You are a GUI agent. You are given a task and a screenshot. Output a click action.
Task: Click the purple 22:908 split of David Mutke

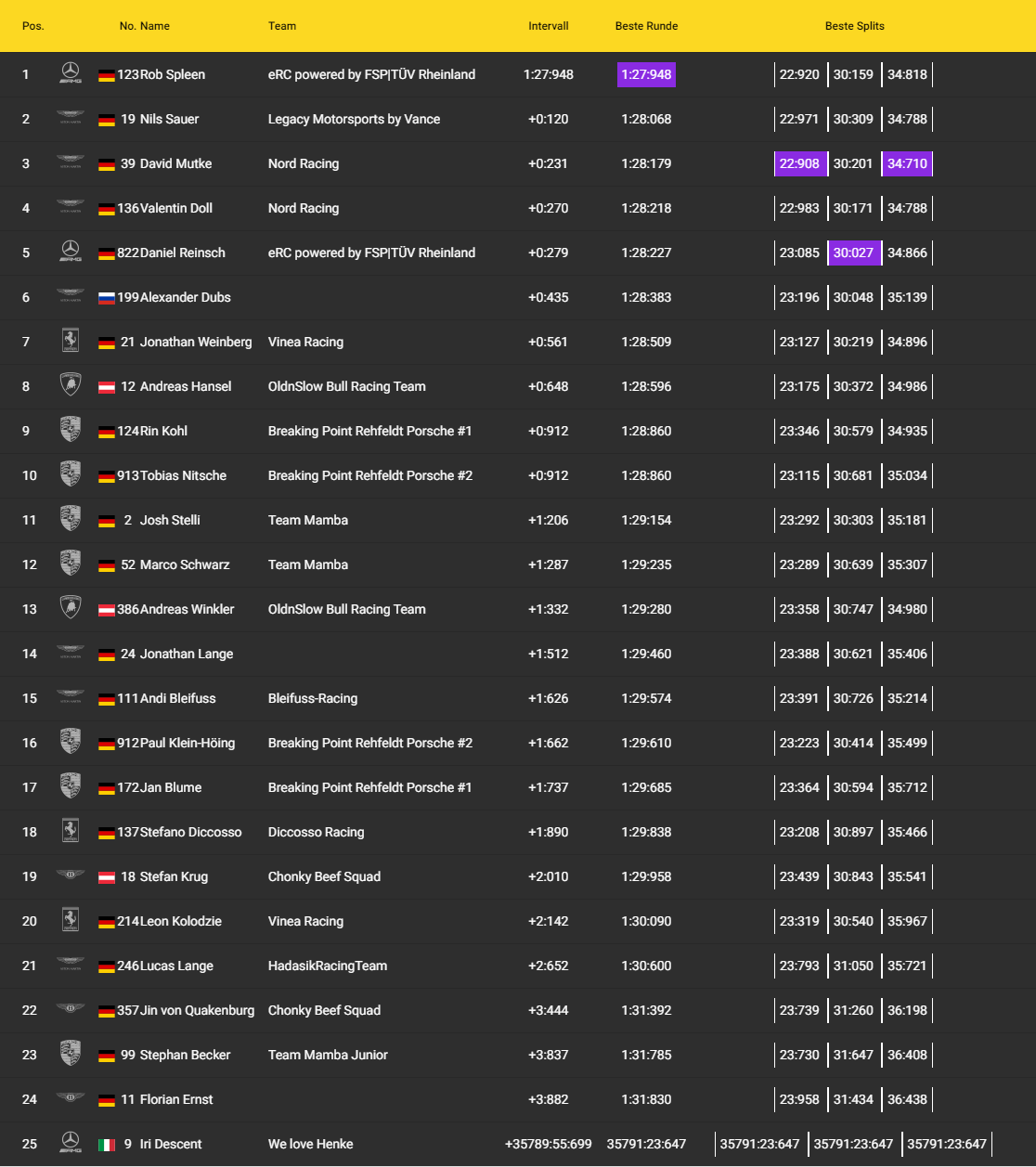(799, 163)
